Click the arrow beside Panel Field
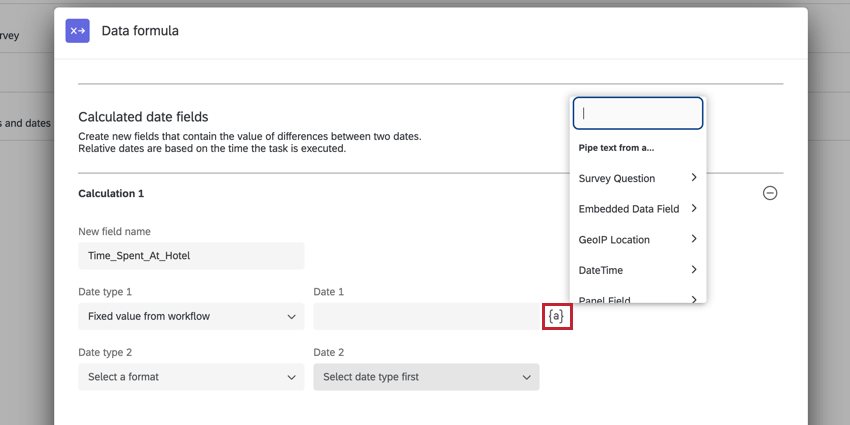850x425 pixels. point(693,298)
